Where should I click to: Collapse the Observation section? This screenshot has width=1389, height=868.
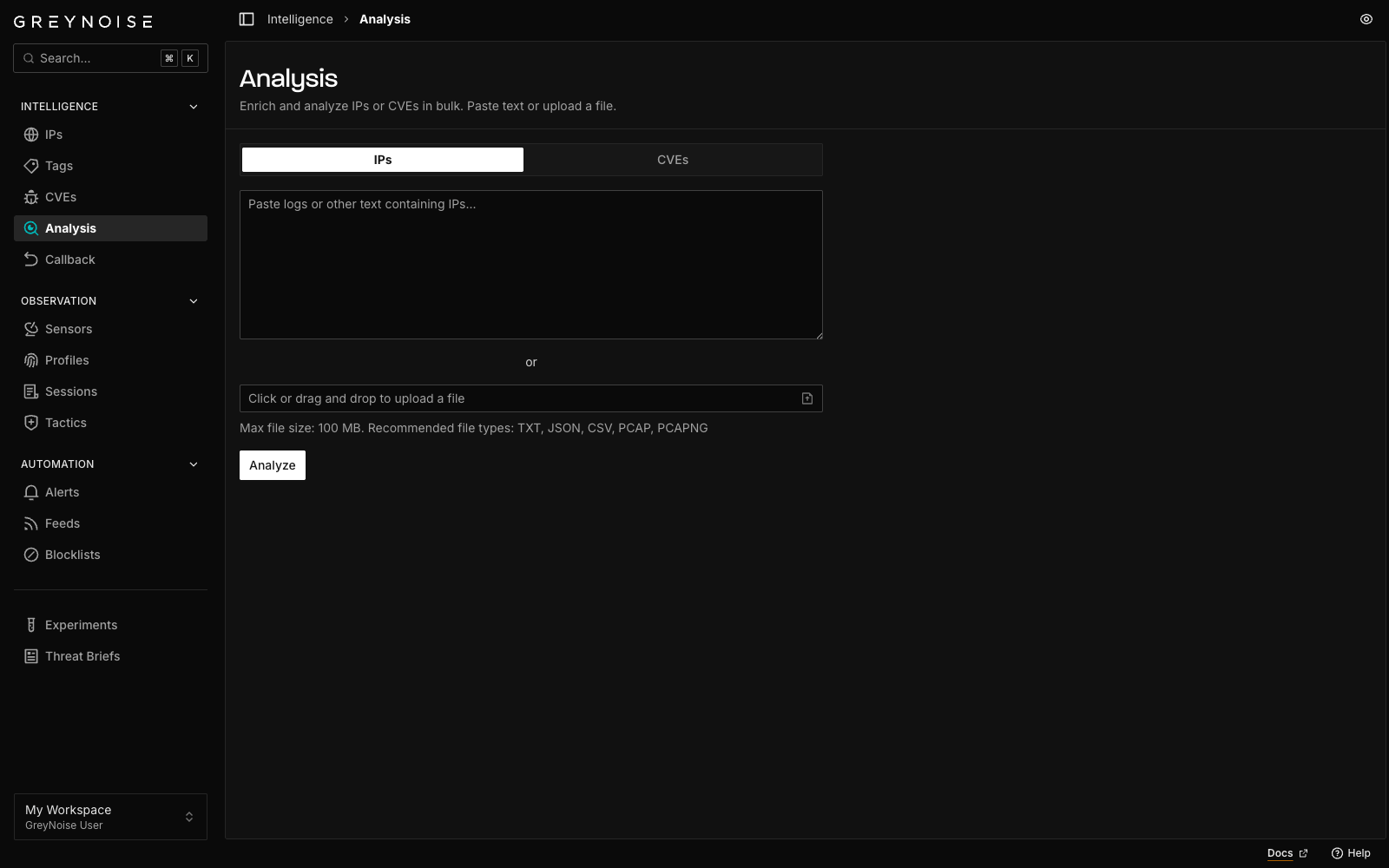[194, 301]
